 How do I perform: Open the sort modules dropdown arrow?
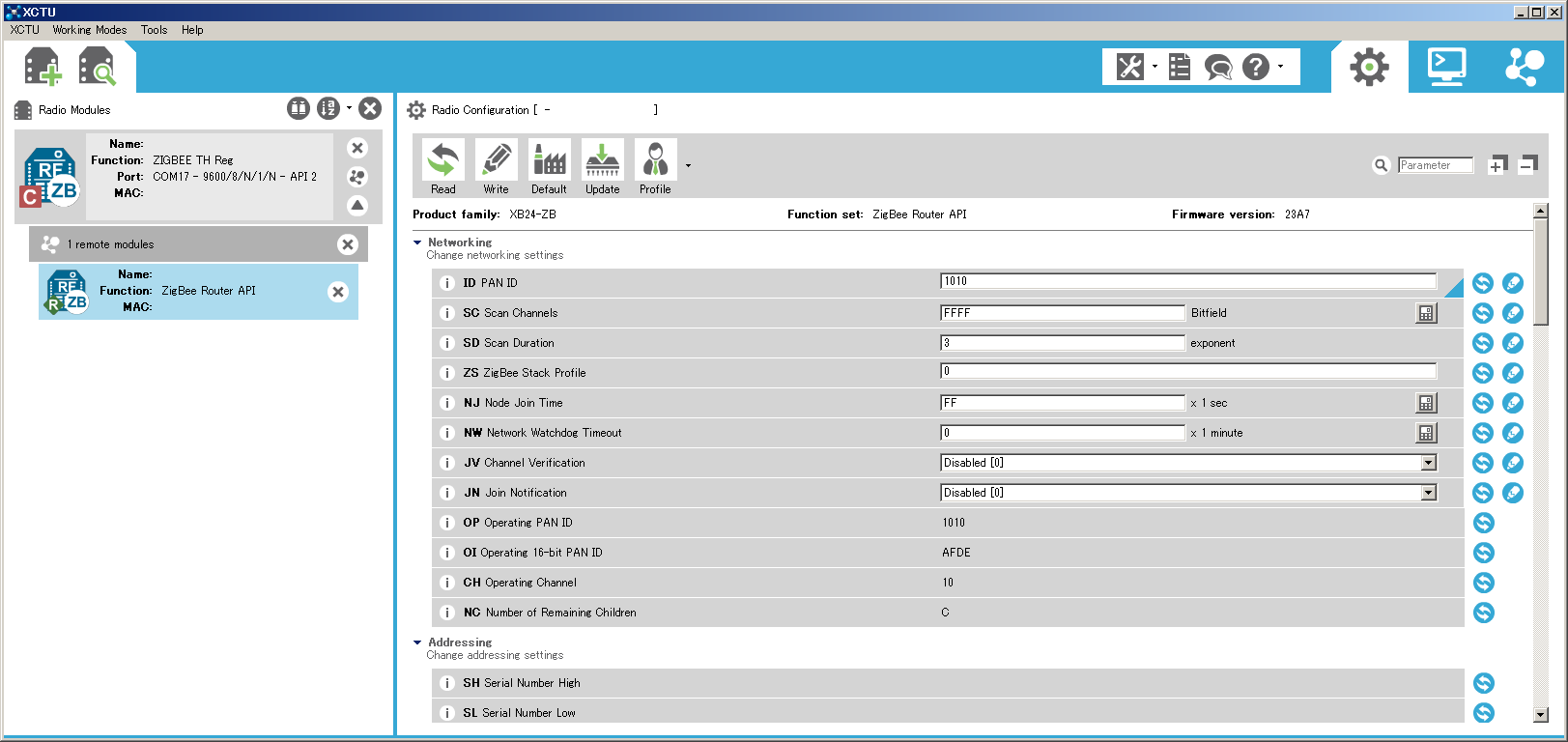[x=349, y=108]
